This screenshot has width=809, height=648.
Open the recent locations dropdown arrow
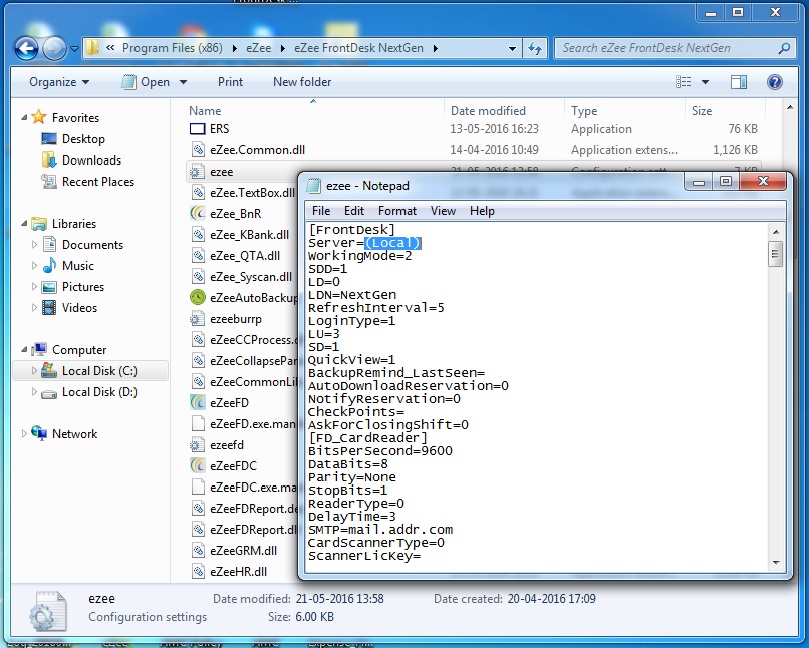[x=74, y=49]
